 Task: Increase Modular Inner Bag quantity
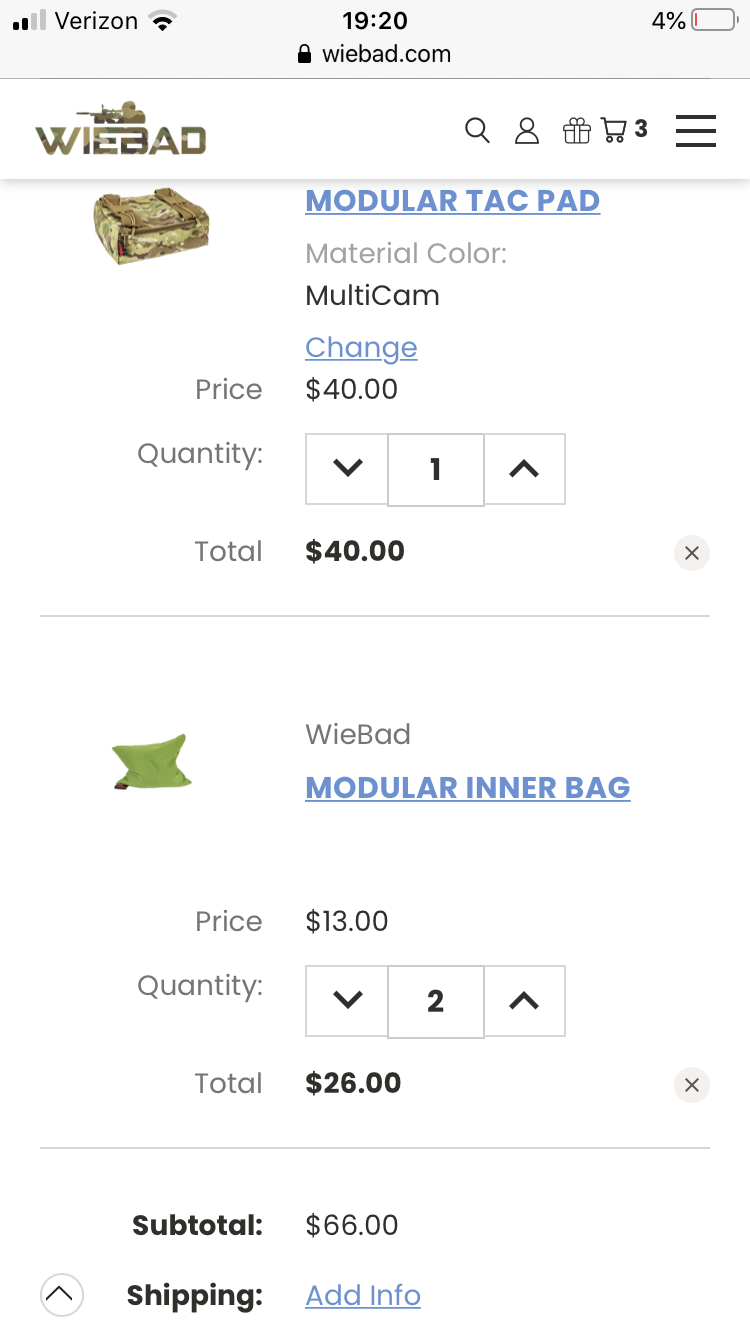(x=525, y=1001)
